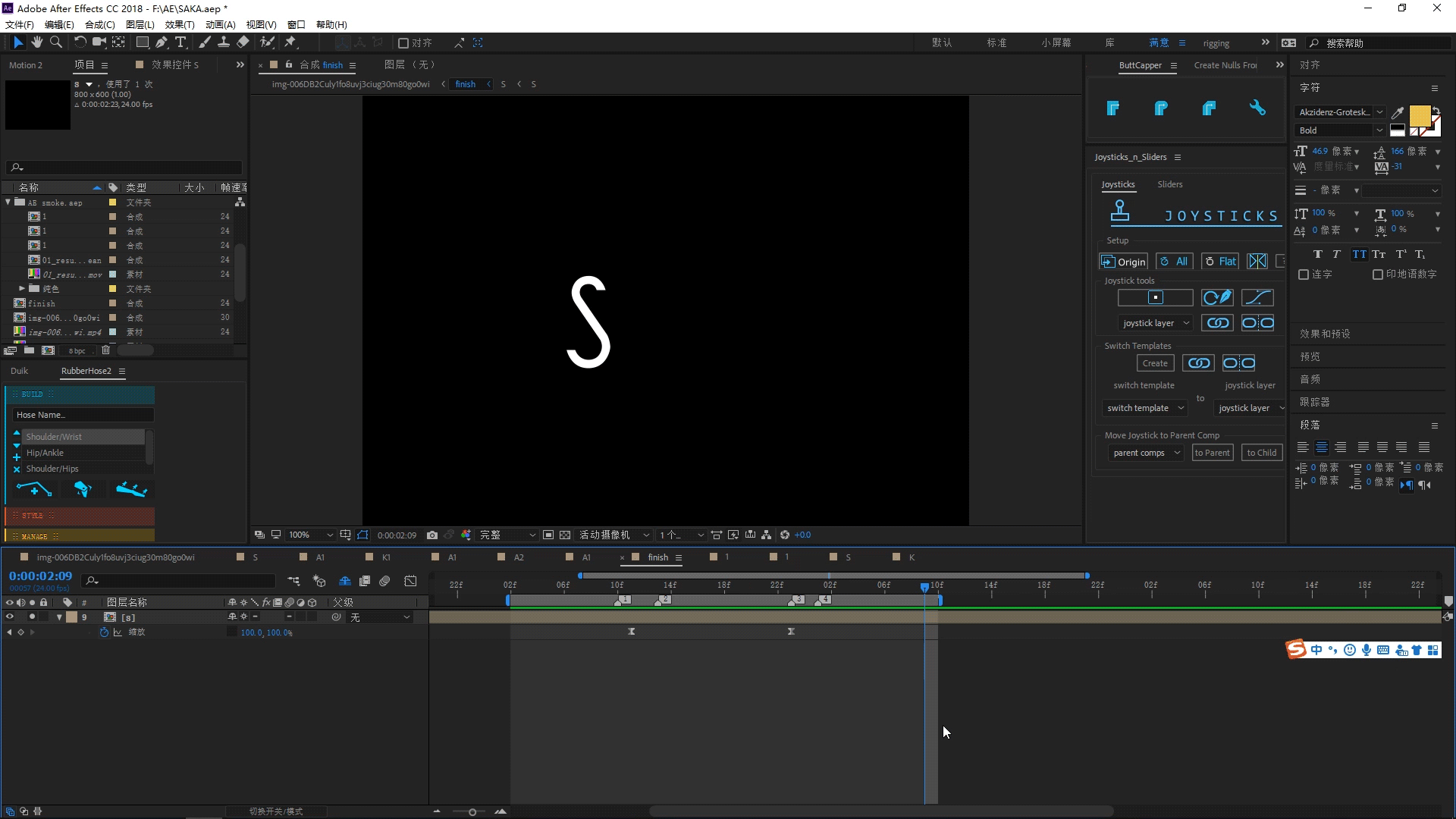The height and width of the screenshot is (819, 1456).
Task: Open the 效果(T) menu
Action: coord(179,24)
